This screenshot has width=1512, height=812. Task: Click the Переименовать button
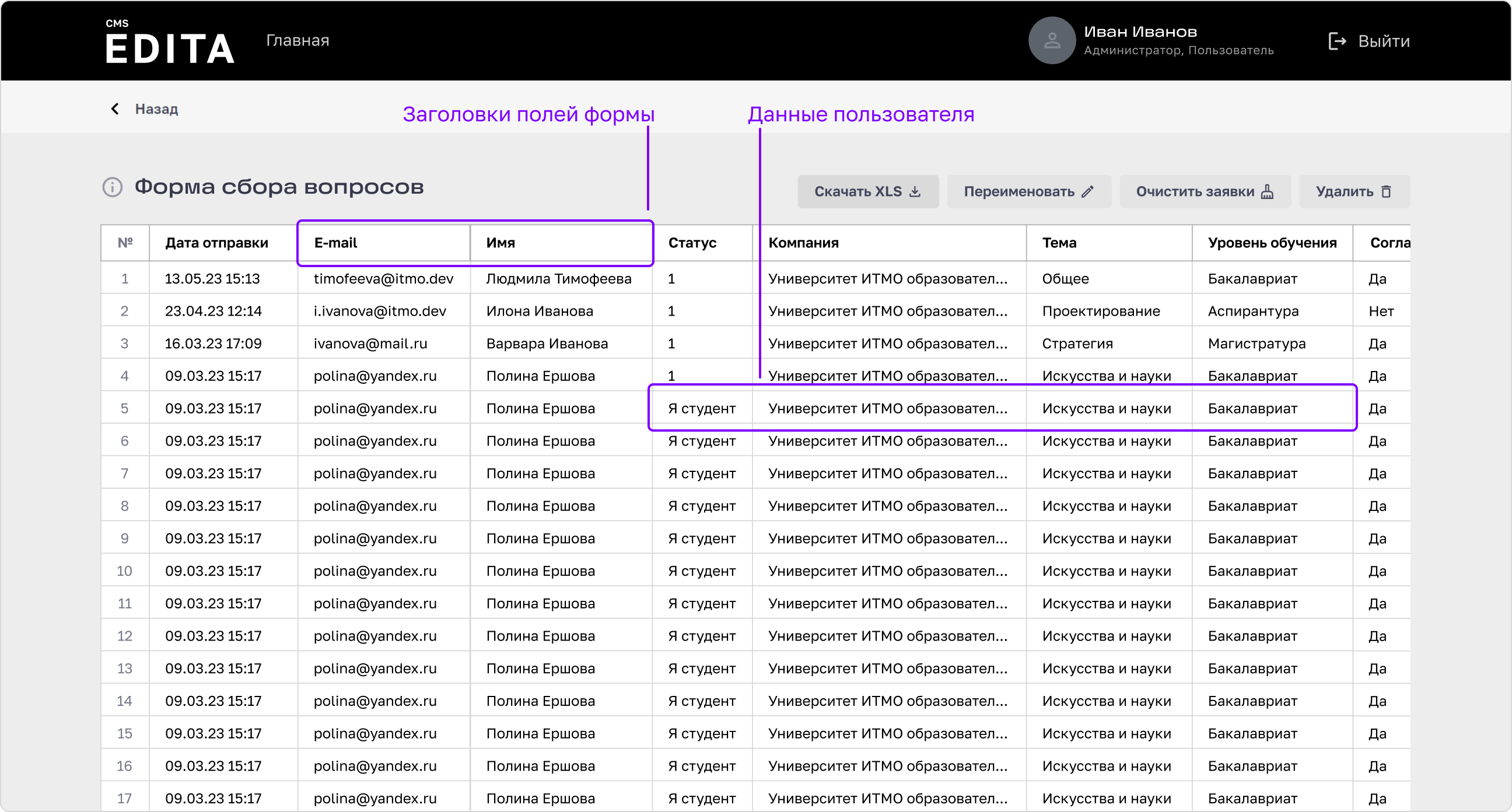coord(1028,191)
